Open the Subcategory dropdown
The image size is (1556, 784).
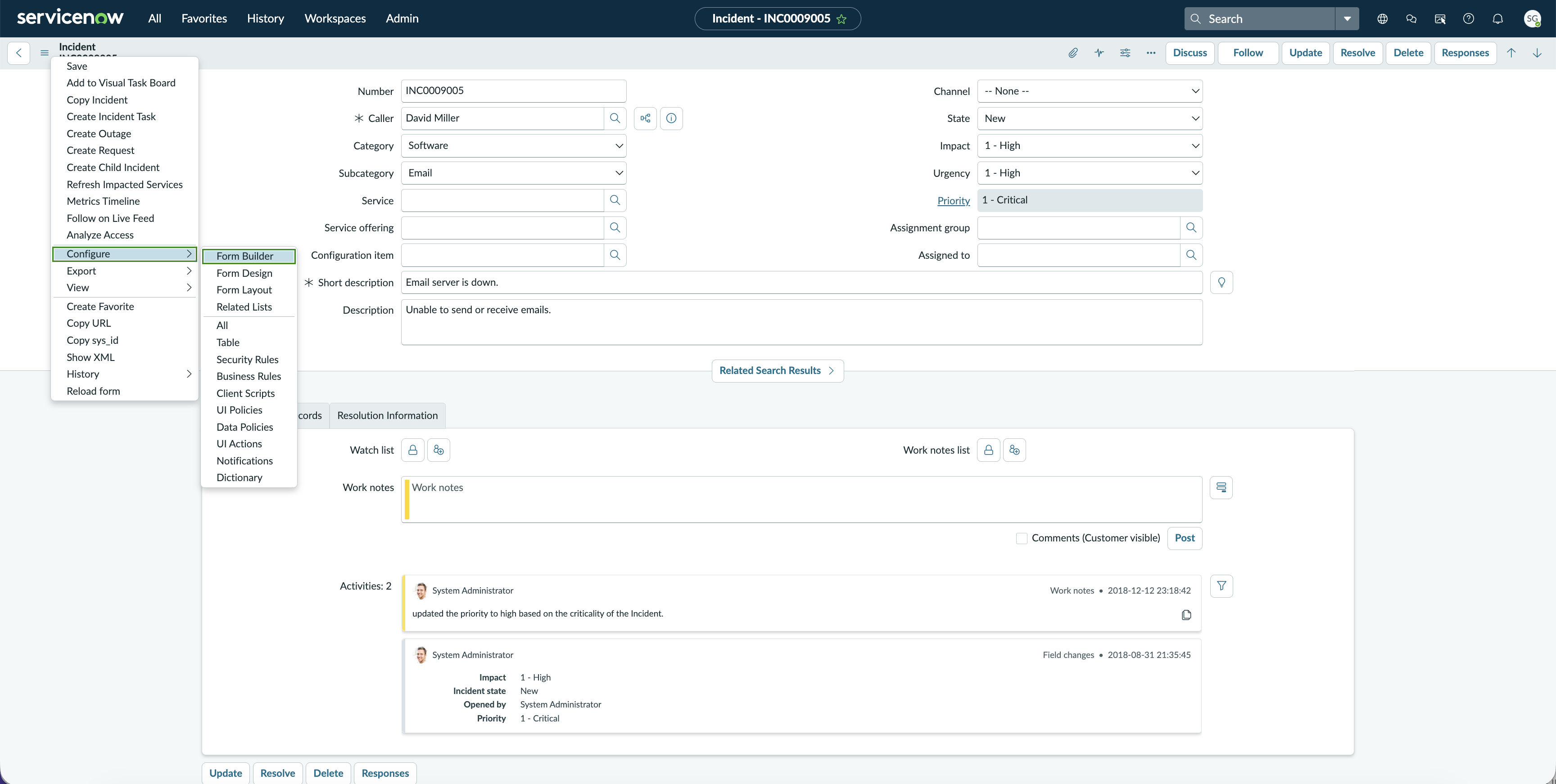tap(513, 173)
